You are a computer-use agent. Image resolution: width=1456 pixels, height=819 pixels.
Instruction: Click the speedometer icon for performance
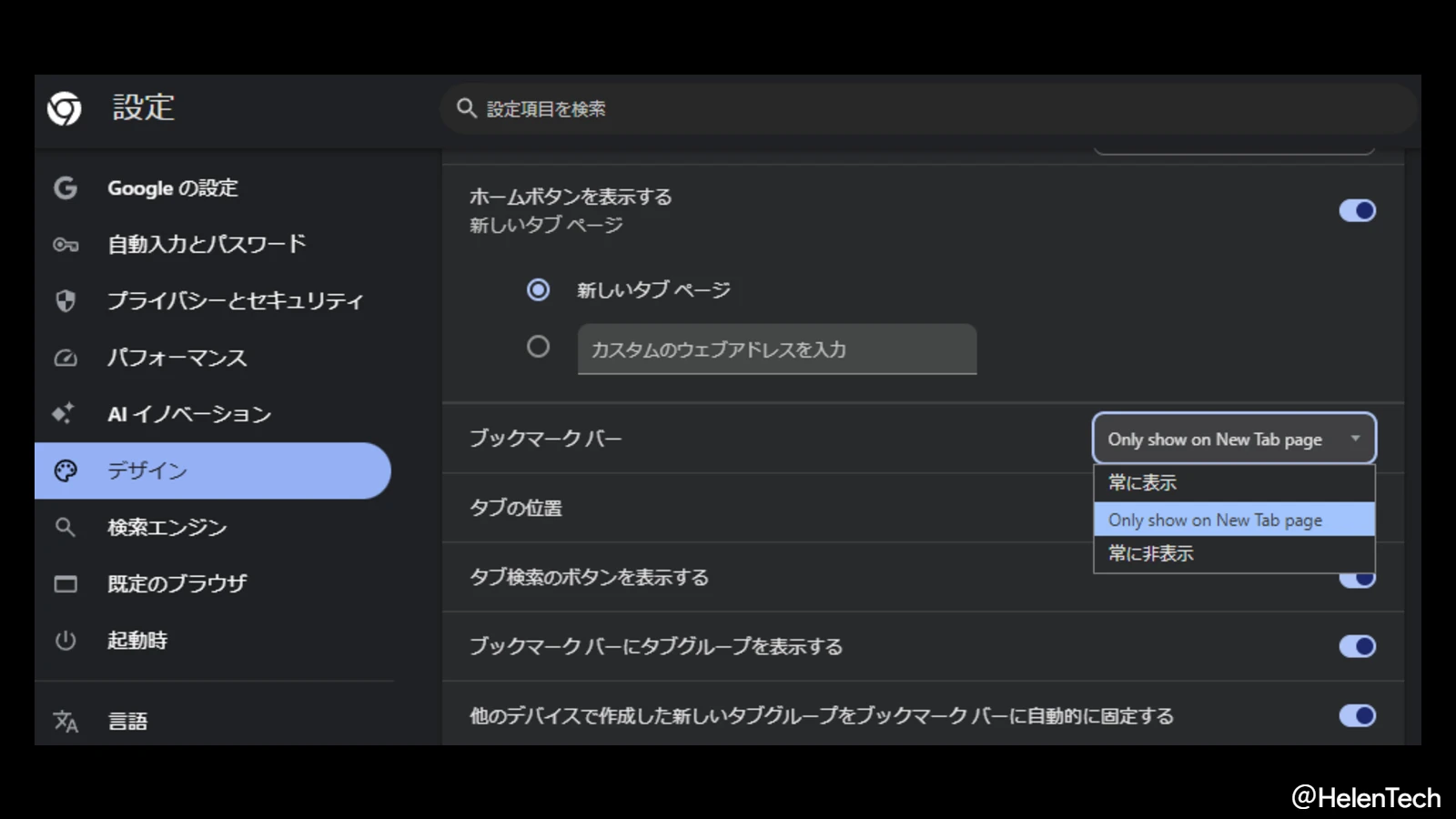66,358
